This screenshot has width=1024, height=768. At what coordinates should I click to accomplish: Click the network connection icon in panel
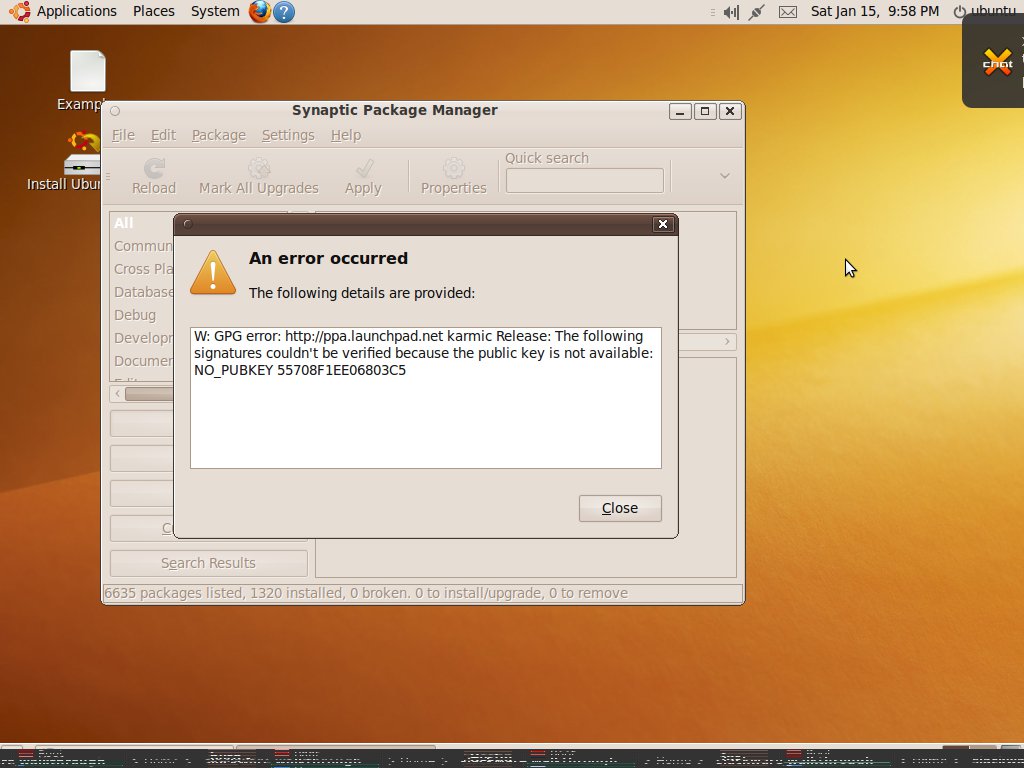756,12
